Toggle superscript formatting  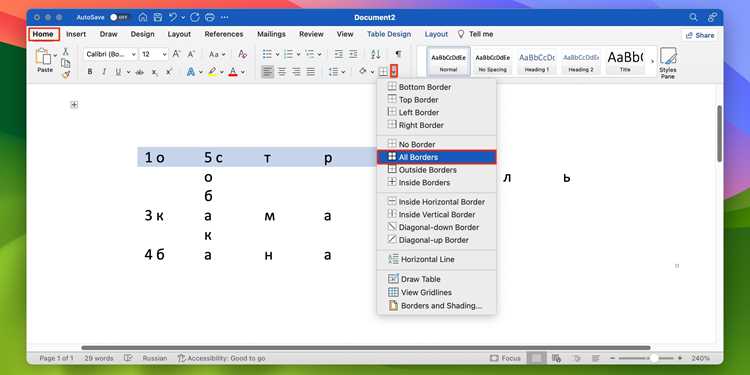coord(169,72)
